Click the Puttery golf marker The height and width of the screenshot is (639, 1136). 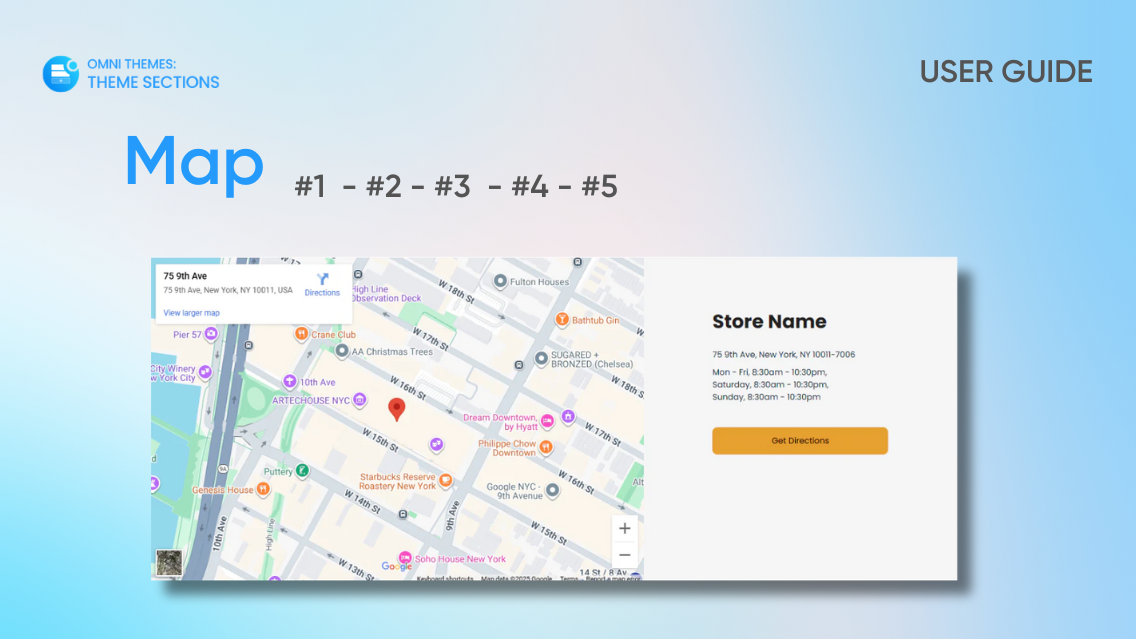click(302, 471)
